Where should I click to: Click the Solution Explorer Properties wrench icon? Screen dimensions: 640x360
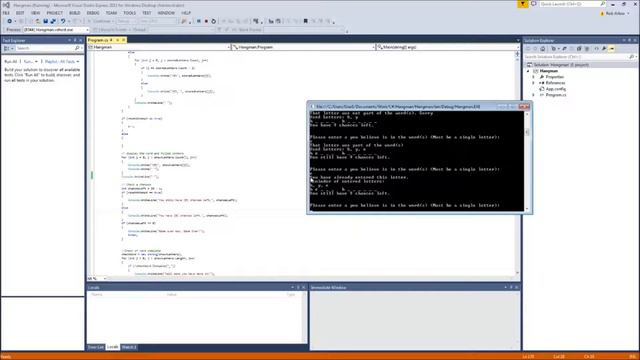[x=604, y=49]
